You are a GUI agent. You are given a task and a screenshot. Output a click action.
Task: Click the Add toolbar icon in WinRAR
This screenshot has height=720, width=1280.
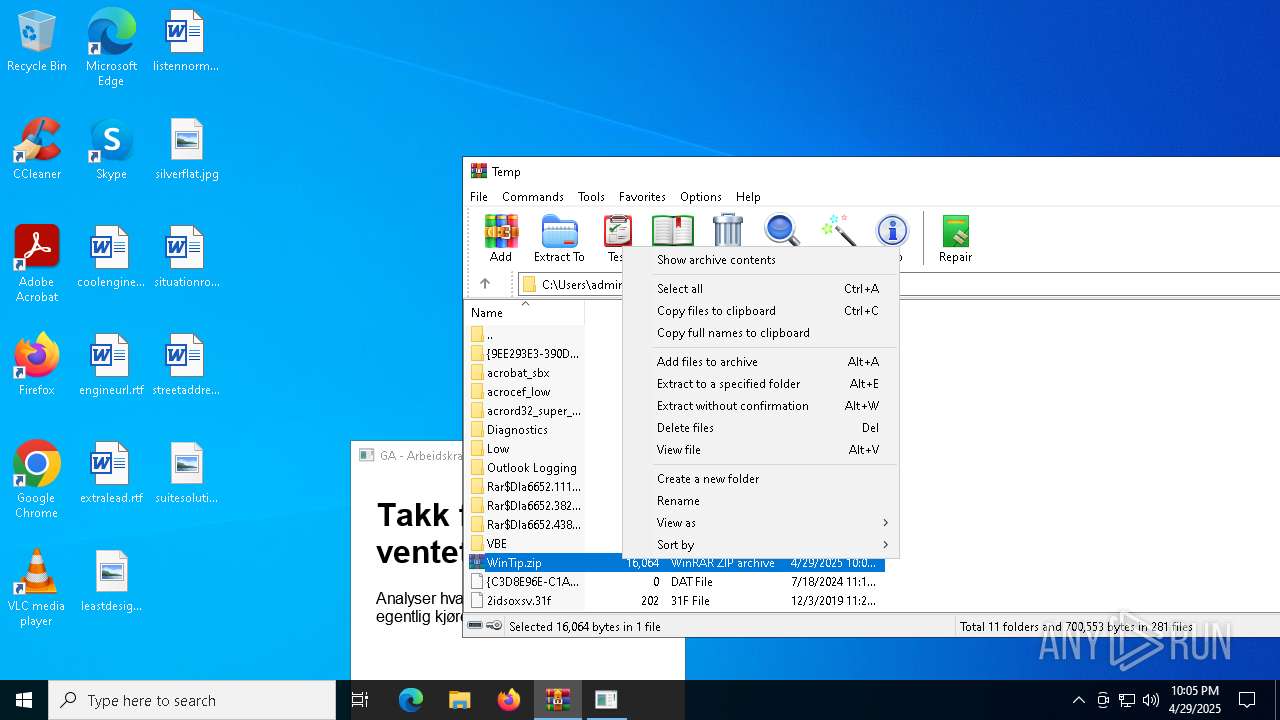(501, 239)
